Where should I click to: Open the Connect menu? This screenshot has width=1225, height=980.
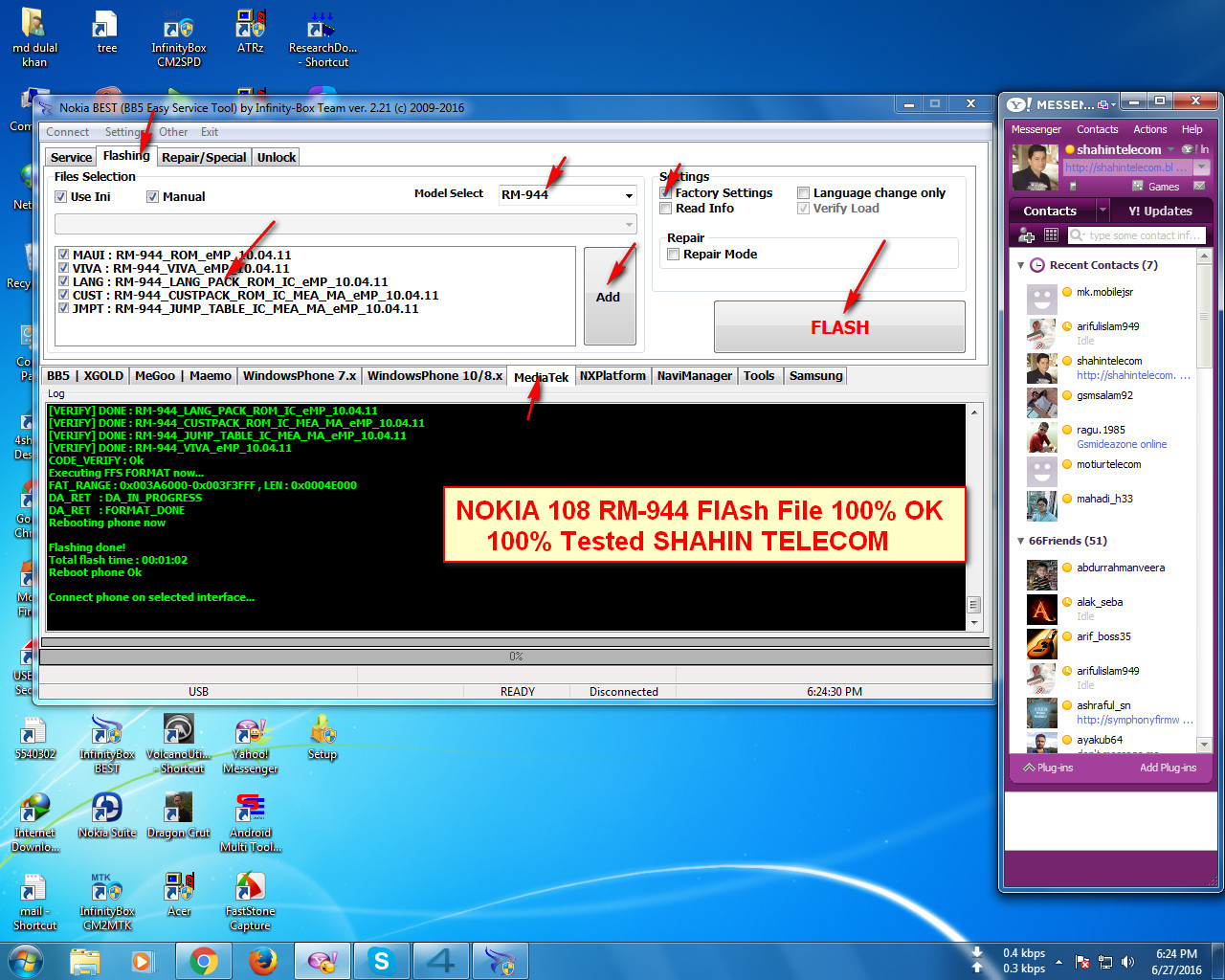pyautogui.click(x=67, y=132)
